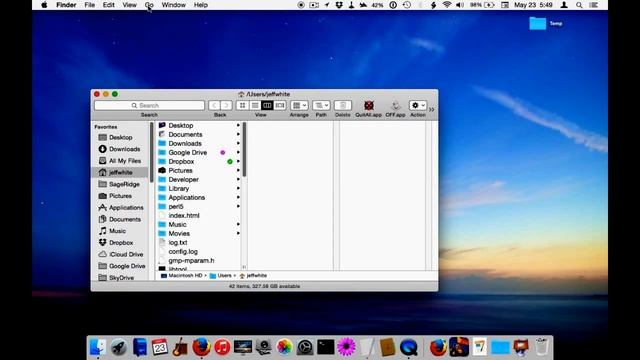Select Pictures in Favorites sidebar
The width and height of the screenshot is (640, 360).
pos(120,196)
